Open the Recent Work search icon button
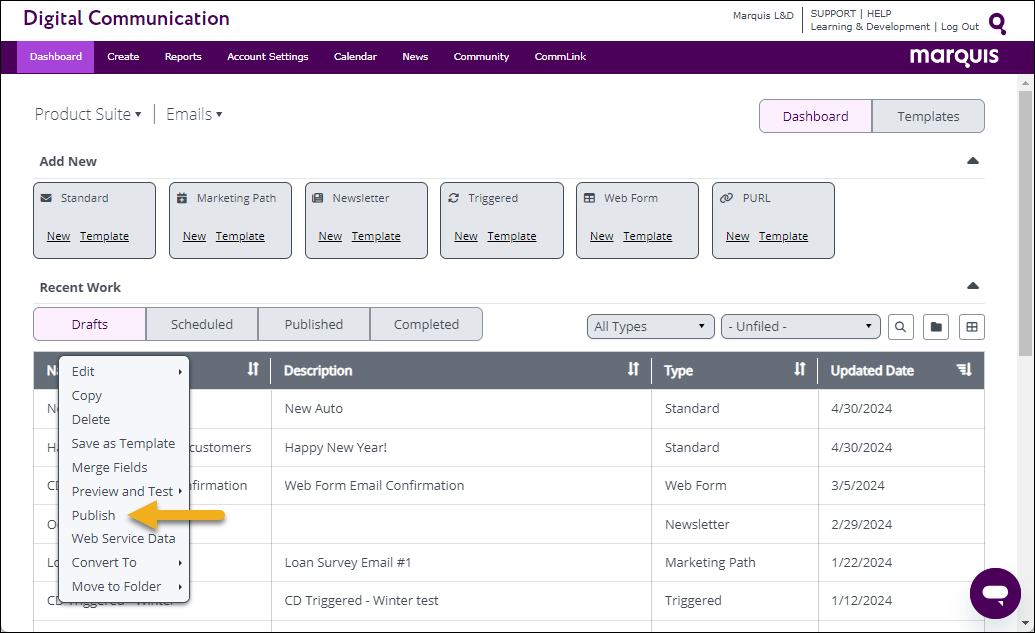The image size is (1035, 633). [900, 327]
